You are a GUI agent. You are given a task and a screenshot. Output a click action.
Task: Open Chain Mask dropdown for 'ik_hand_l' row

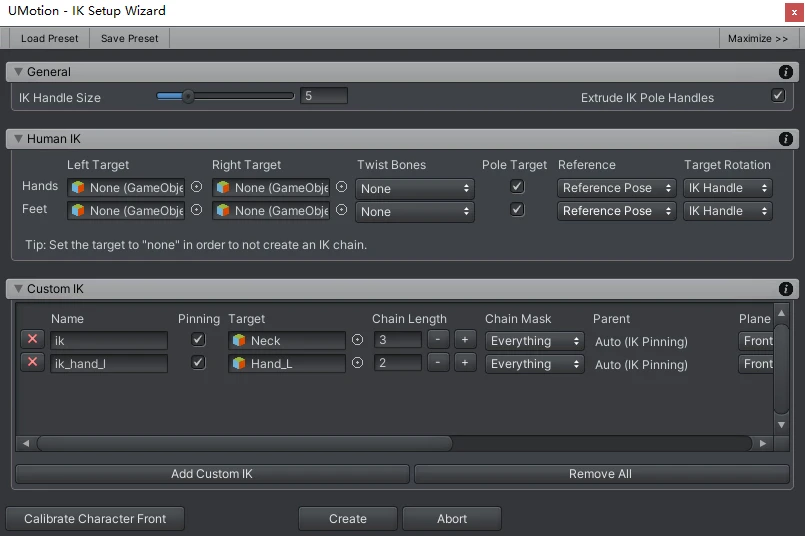pos(534,364)
